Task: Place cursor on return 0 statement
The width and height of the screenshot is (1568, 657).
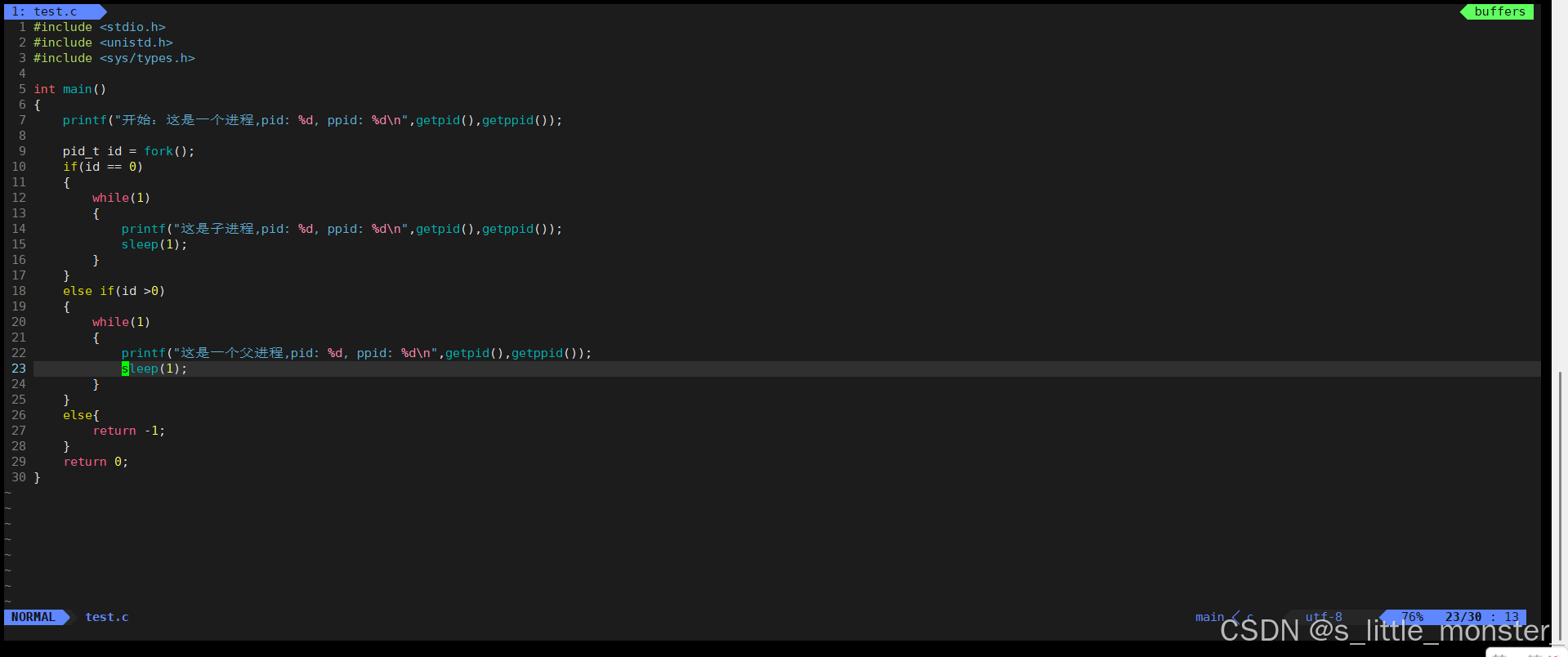Action: coord(96,462)
